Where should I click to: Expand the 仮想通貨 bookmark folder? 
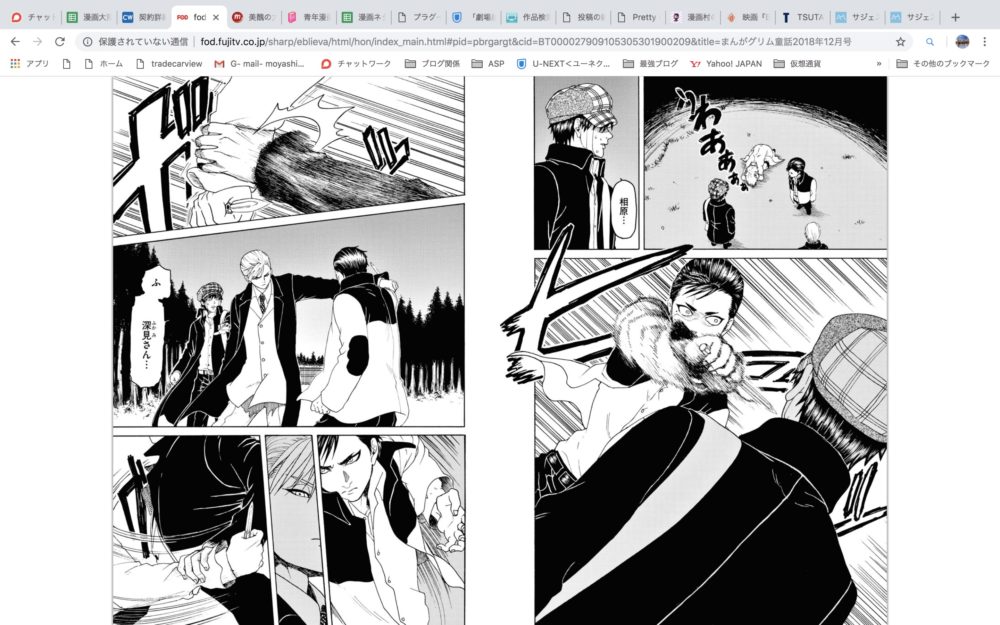(797, 64)
